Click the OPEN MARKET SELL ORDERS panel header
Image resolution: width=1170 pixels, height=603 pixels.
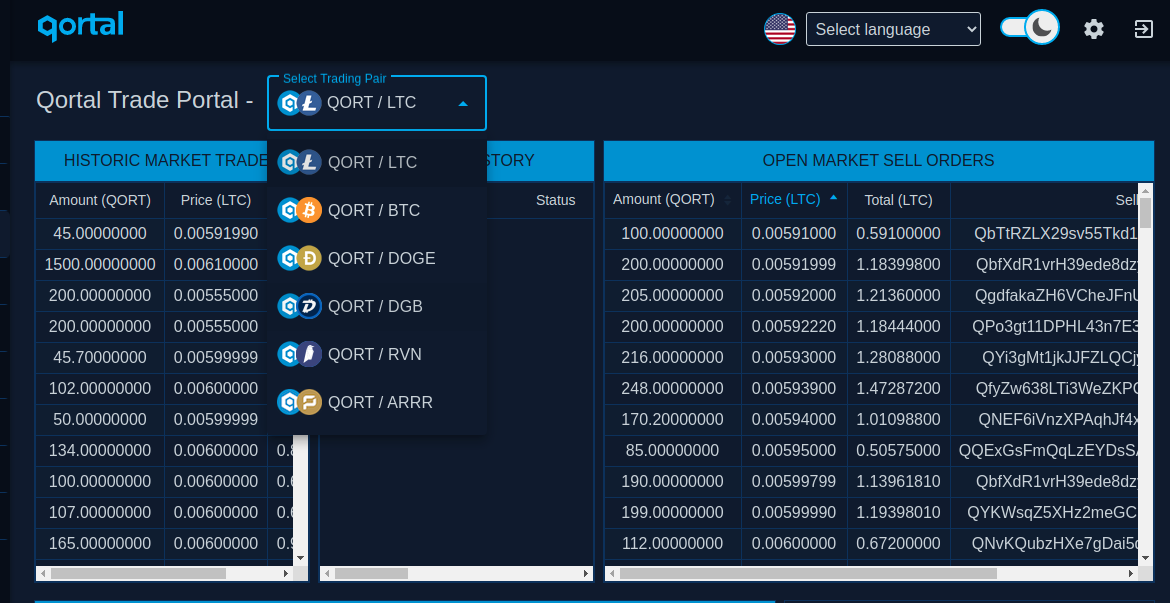tap(878, 160)
